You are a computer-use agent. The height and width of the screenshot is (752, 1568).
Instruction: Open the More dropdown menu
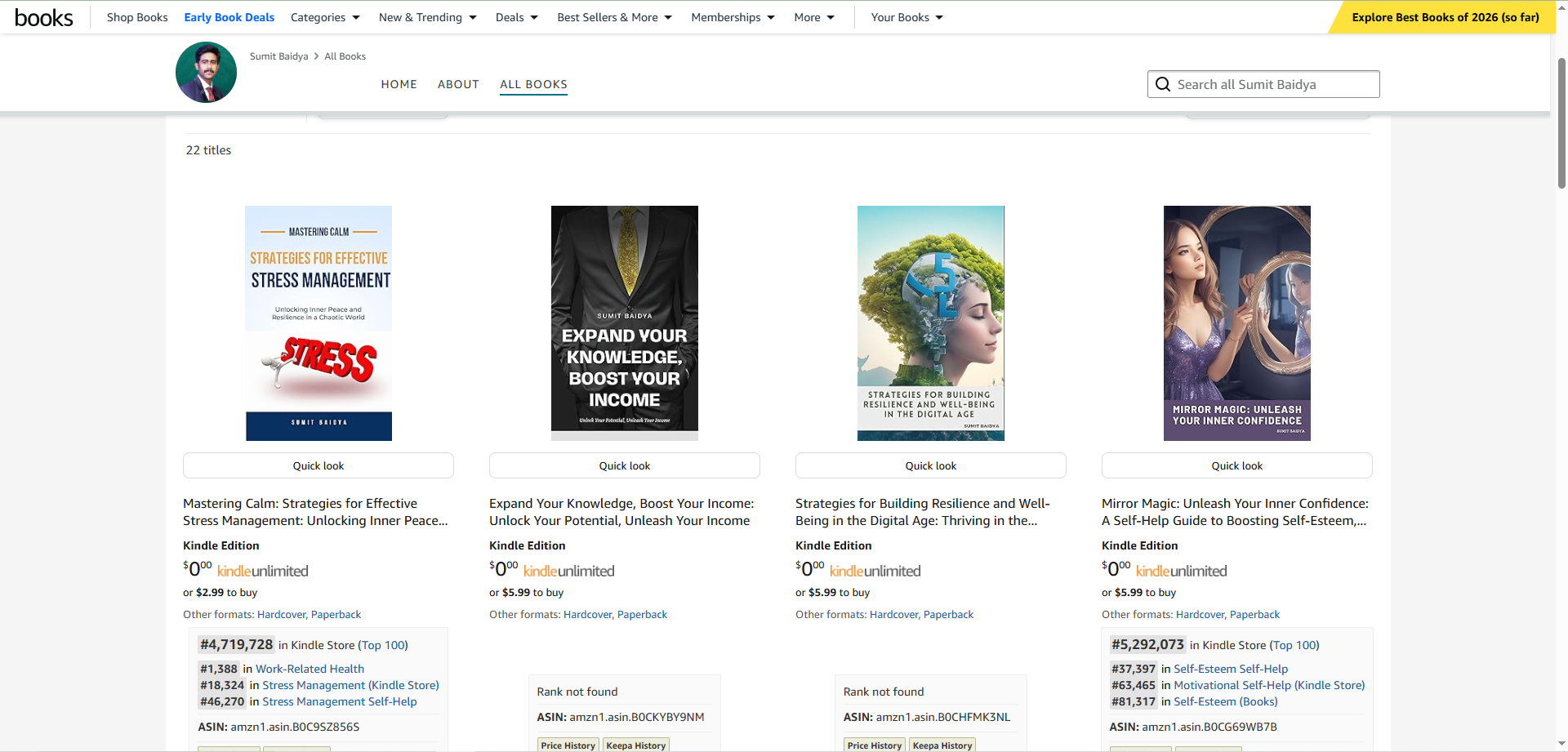click(x=814, y=17)
